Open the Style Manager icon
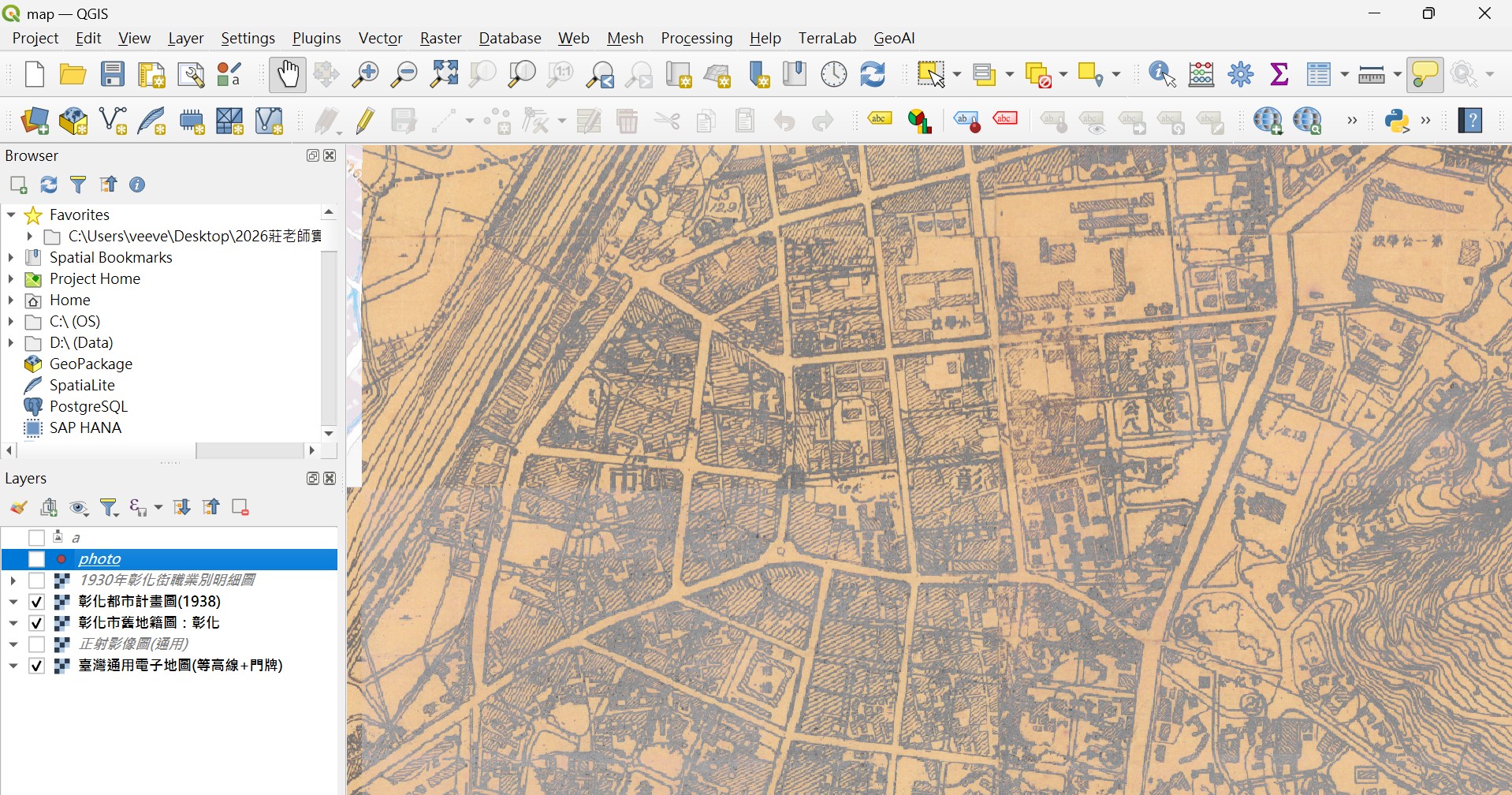This screenshot has width=1512, height=795. pyautogui.click(x=229, y=74)
